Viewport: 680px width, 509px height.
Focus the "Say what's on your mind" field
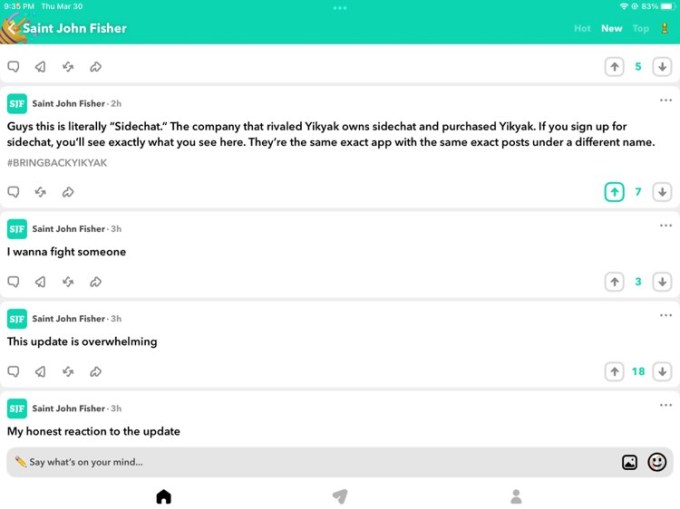[312, 462]
